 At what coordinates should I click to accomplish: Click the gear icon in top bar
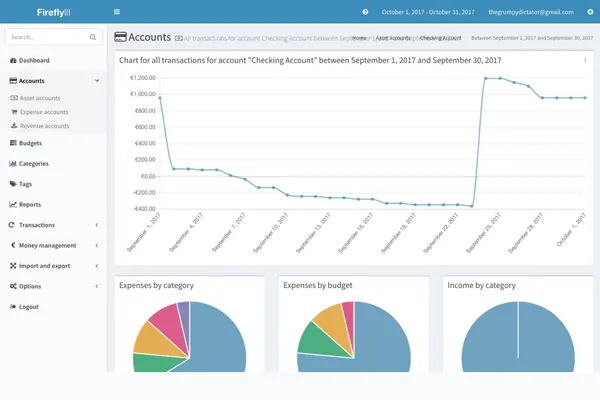click(589, 12)
